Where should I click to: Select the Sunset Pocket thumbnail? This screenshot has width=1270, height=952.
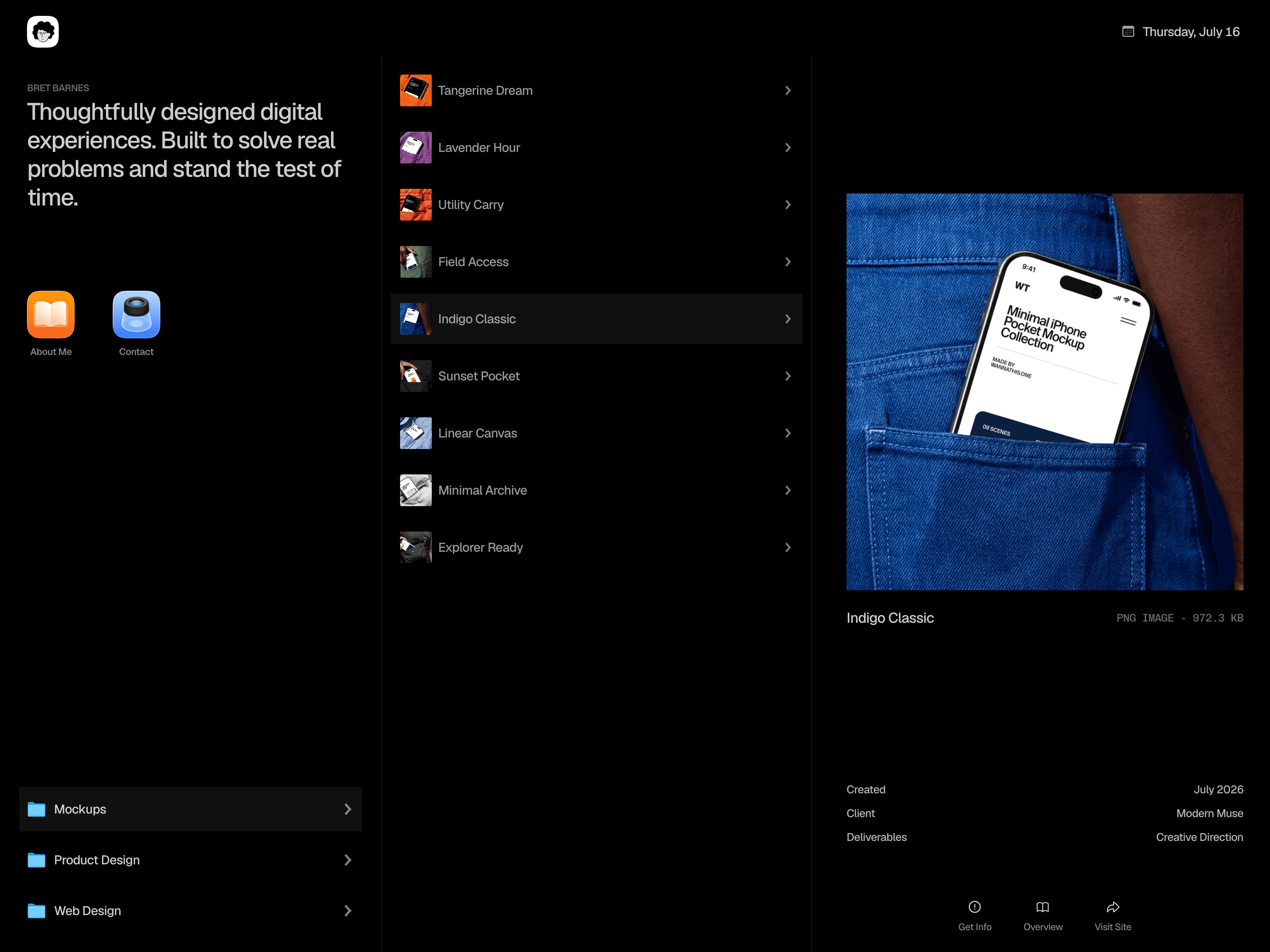[416, 376]
